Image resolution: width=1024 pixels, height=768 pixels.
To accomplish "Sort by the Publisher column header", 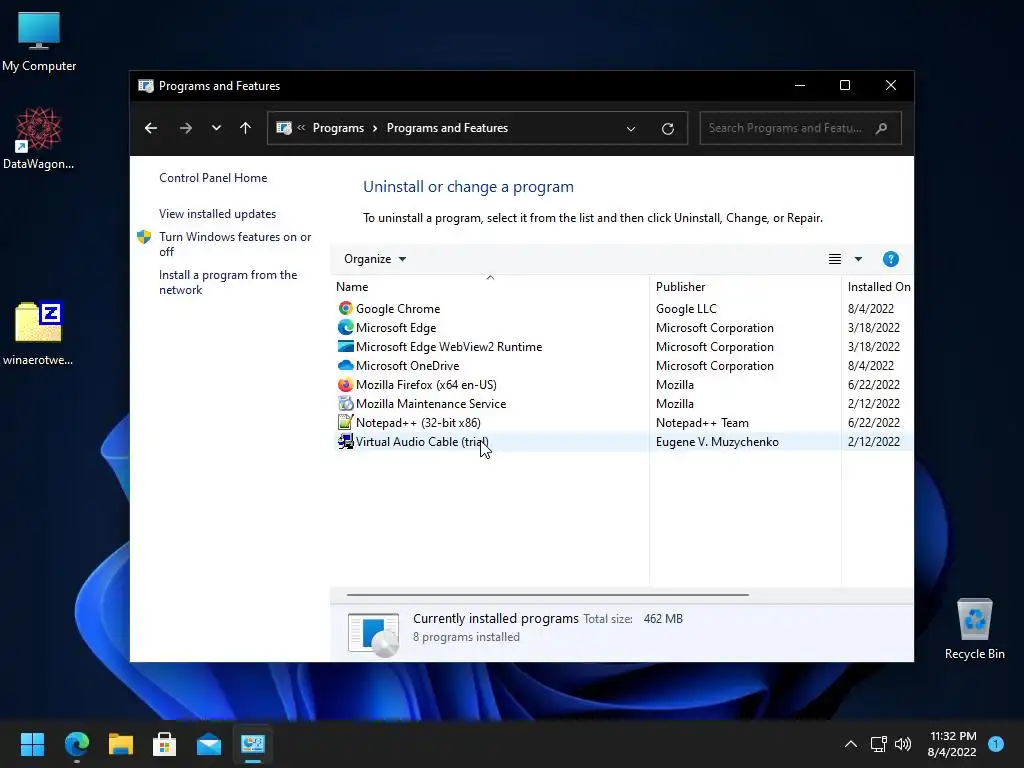I will point(745,287).
